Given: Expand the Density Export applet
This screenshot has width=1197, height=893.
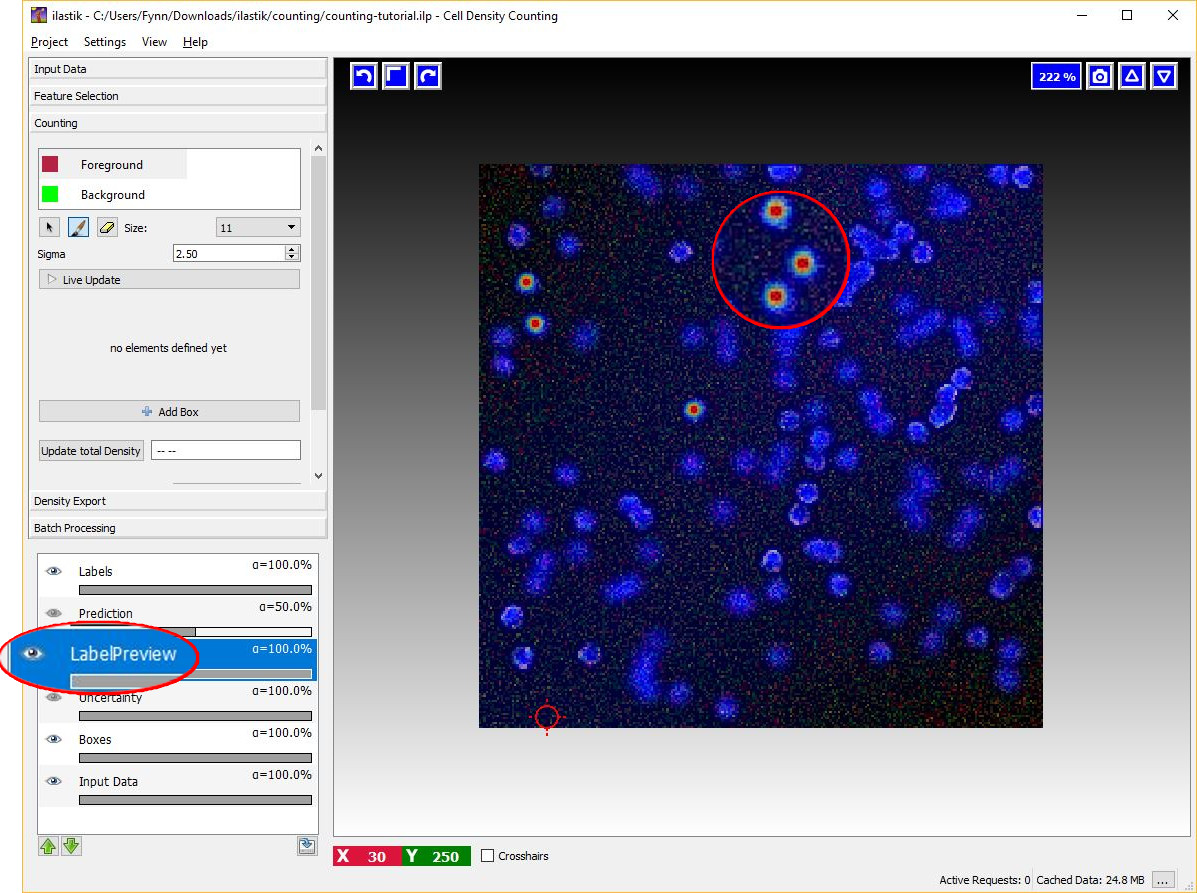Looking at the screenshot, I should (177, 501).
